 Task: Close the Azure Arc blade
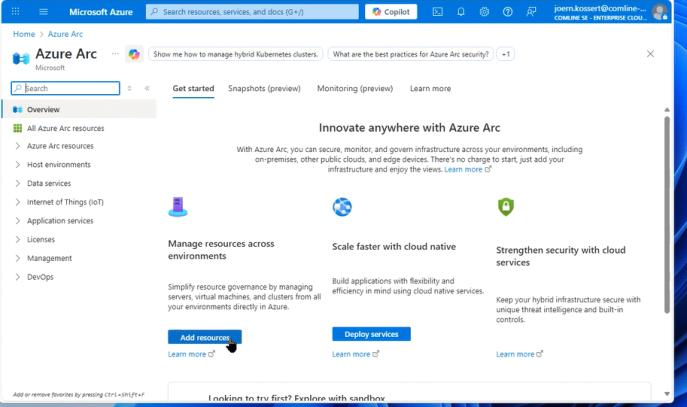(650, 53)
